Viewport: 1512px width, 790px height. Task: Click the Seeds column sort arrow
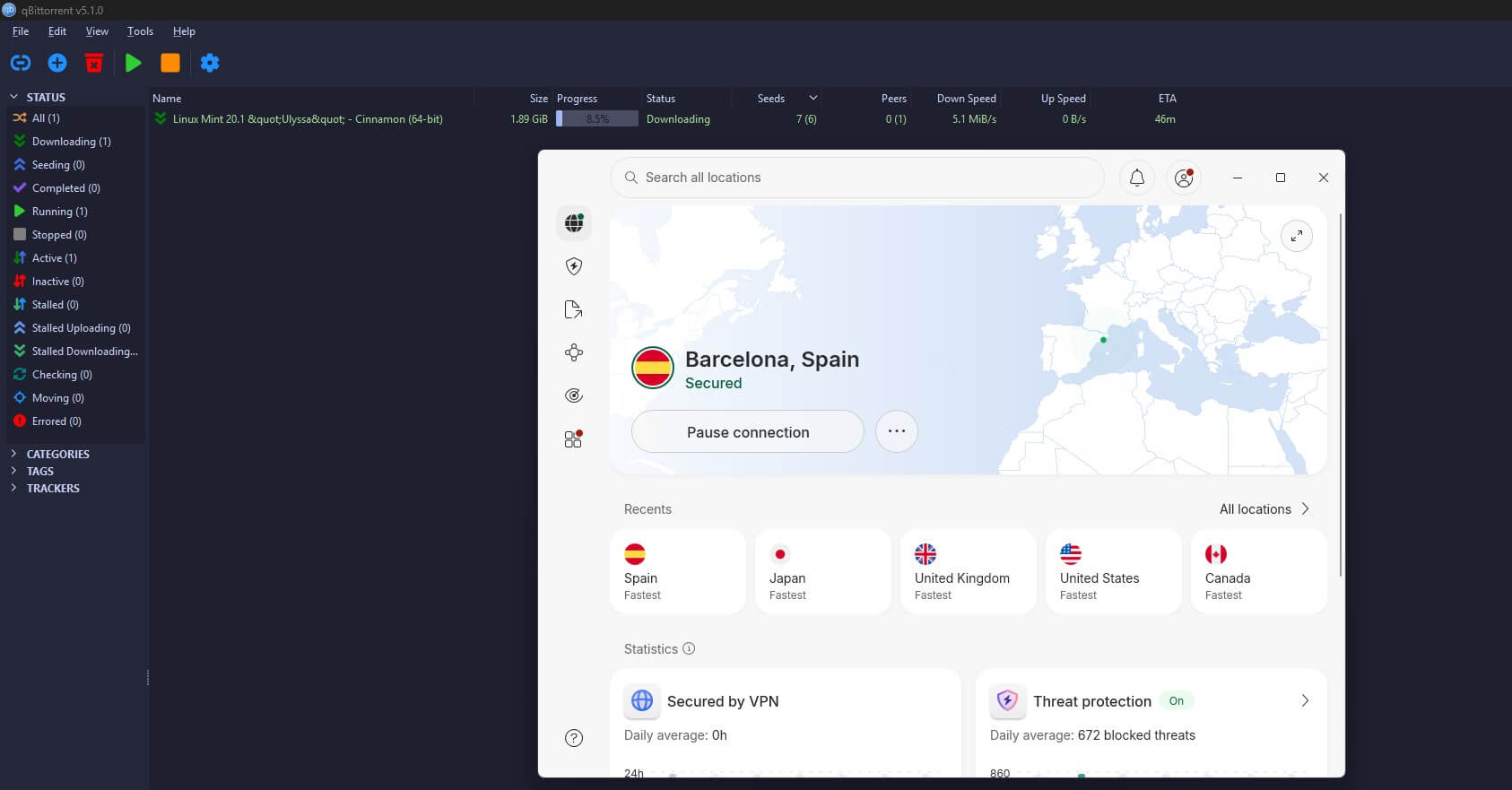click(812, 98)
